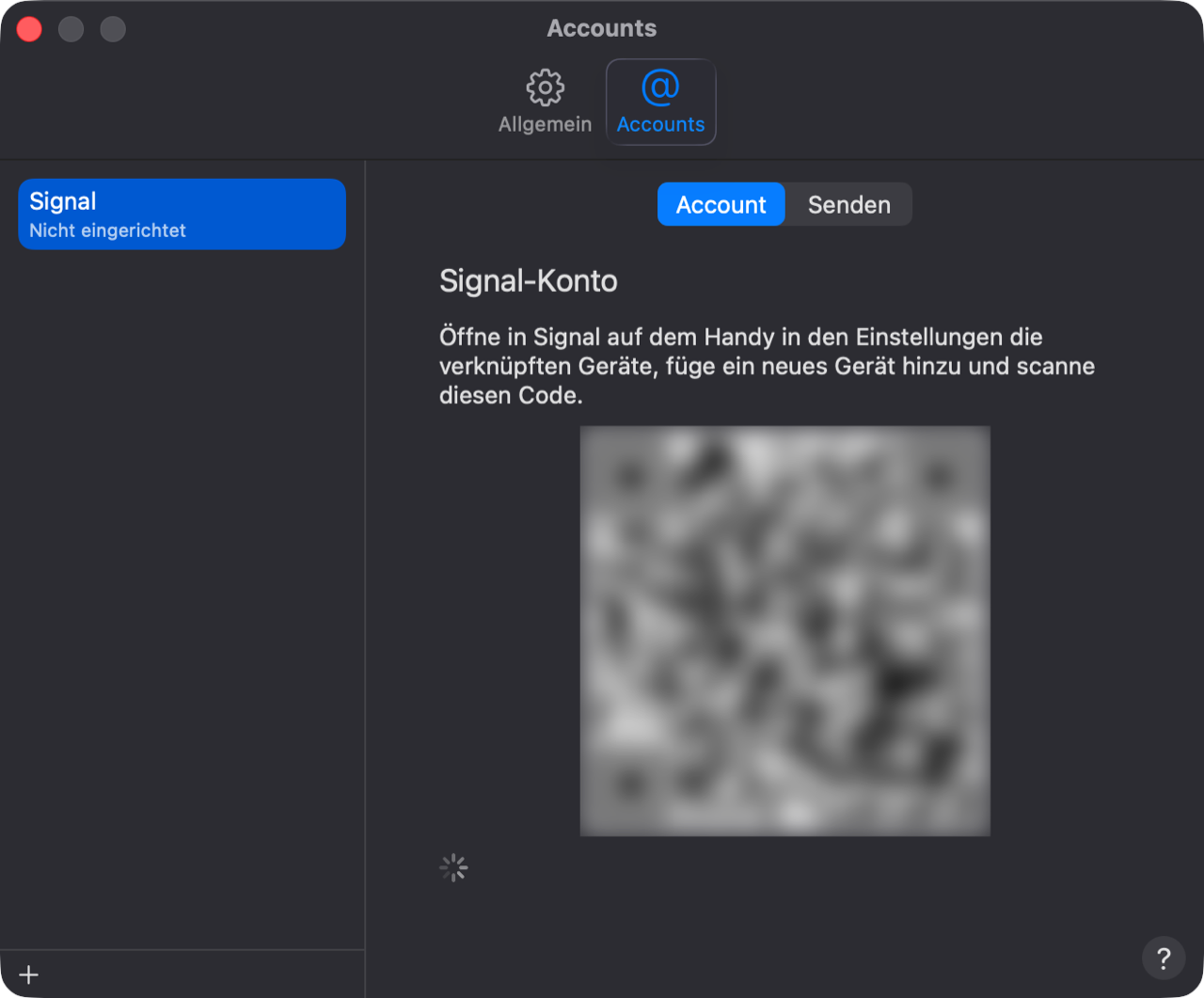
Task: Click the loading spinner below the QR code
Action: [453, 867]
